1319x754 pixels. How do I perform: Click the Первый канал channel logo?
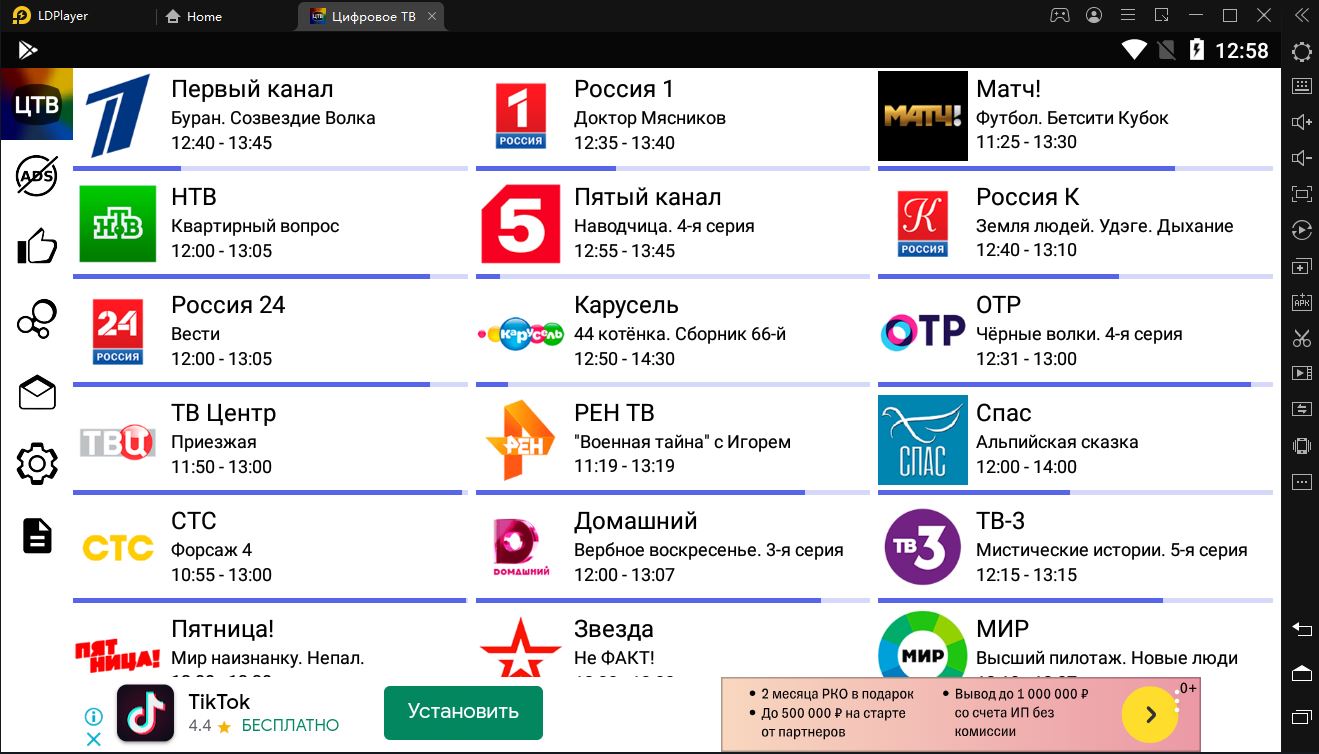(118, 116)
